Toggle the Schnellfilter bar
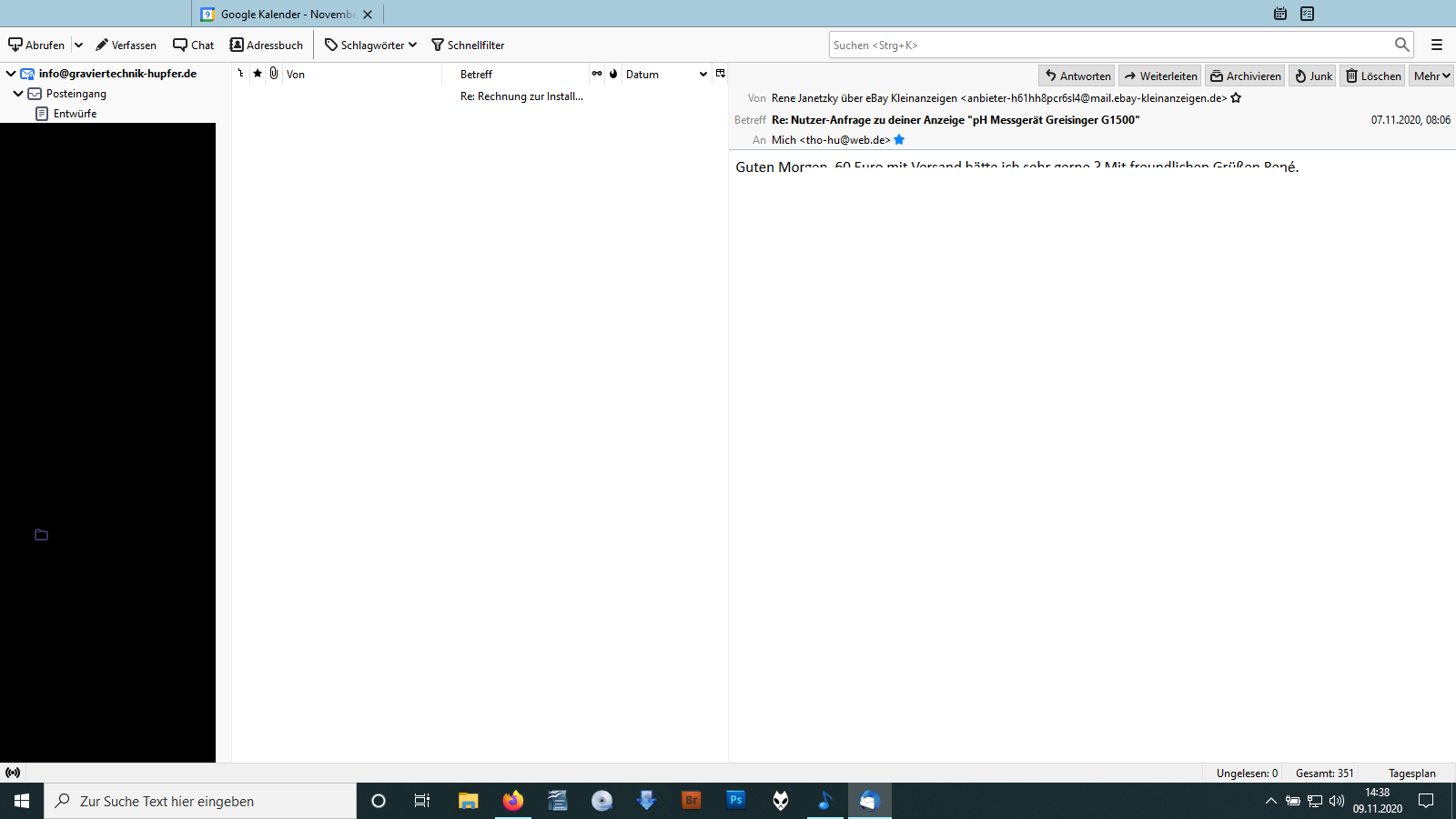The image size is (1456, 819). click(468, 45)
